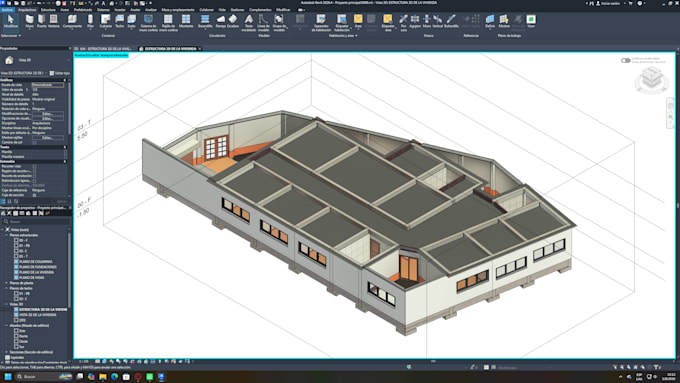Open PLANO DE FUNDACIONES view

[x=38, y=267]
